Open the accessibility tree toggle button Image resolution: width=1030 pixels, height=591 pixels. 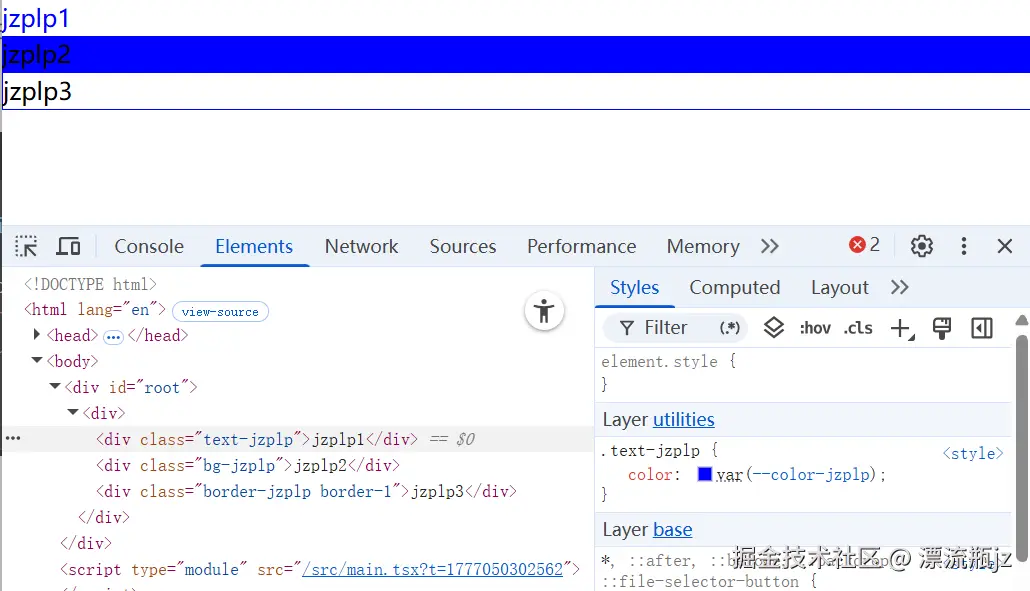tap(544, 311)
